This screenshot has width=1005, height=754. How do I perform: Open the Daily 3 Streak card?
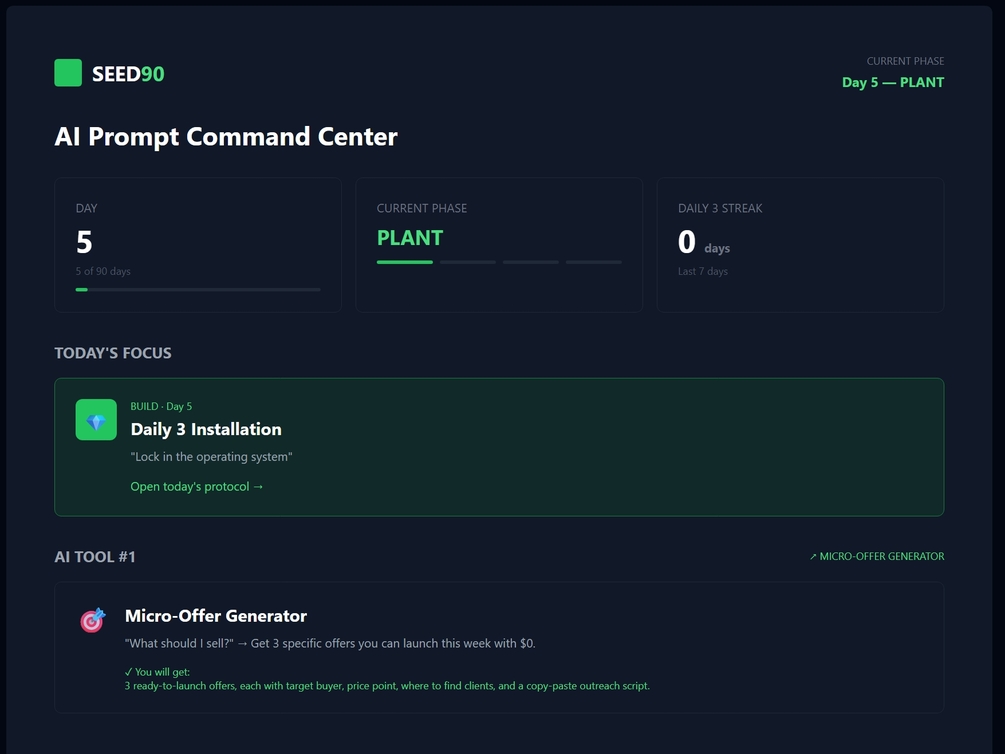pos(799,244)
